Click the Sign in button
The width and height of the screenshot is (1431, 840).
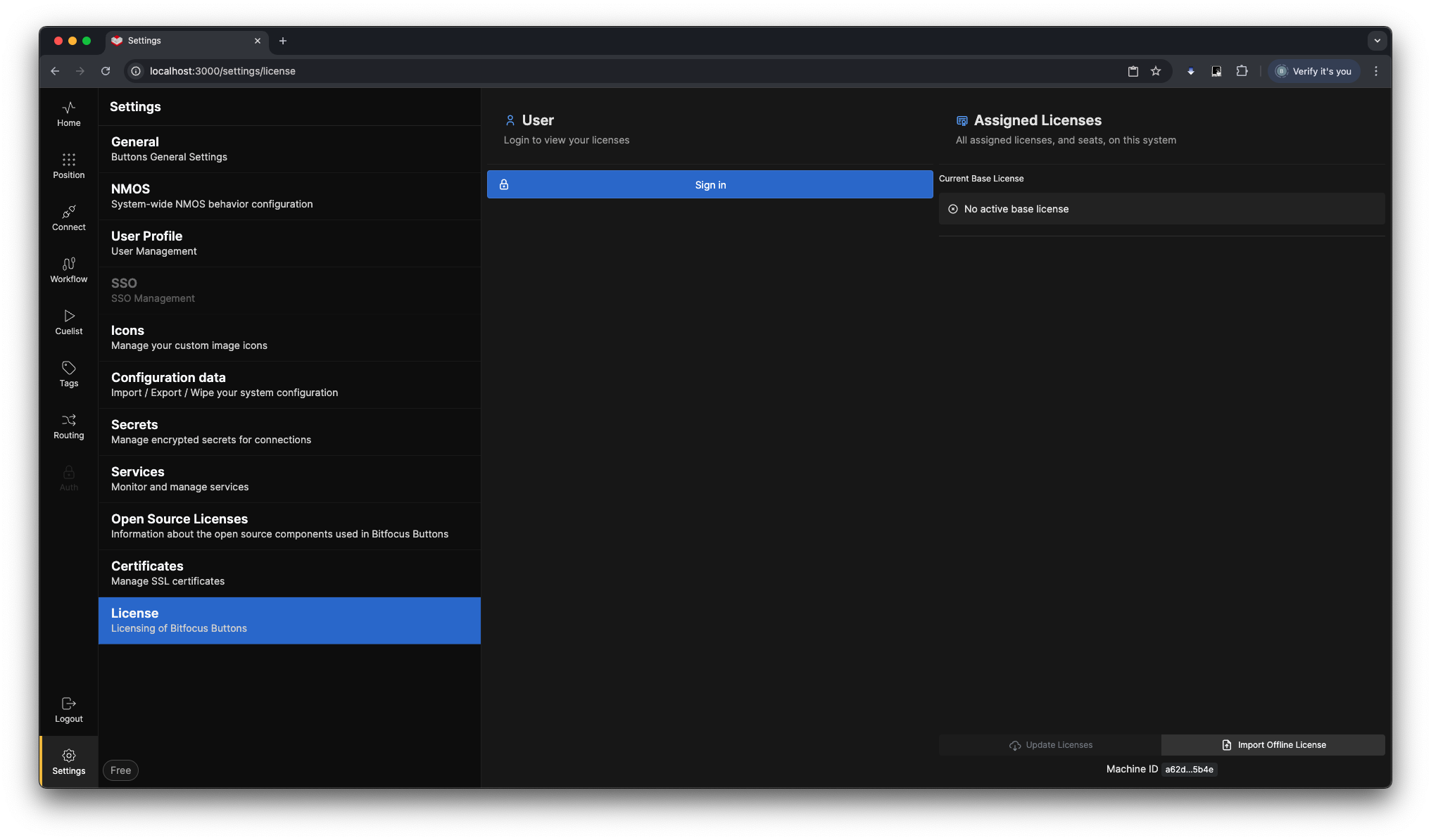point(710,184)
